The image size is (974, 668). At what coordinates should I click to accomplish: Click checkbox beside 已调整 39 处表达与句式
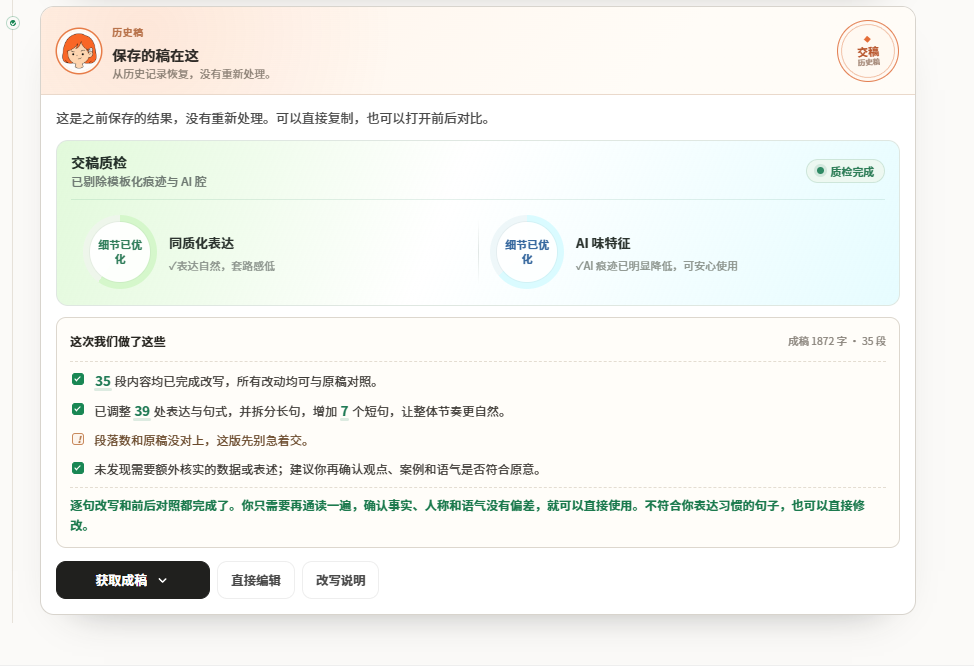pyautogui.click(x=78, y=409)
